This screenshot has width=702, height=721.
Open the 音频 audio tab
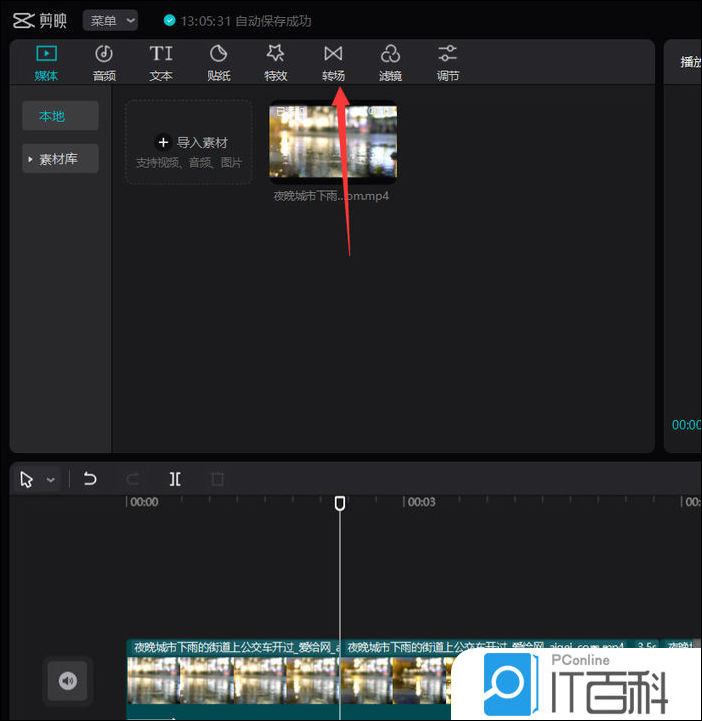[104, 63]
